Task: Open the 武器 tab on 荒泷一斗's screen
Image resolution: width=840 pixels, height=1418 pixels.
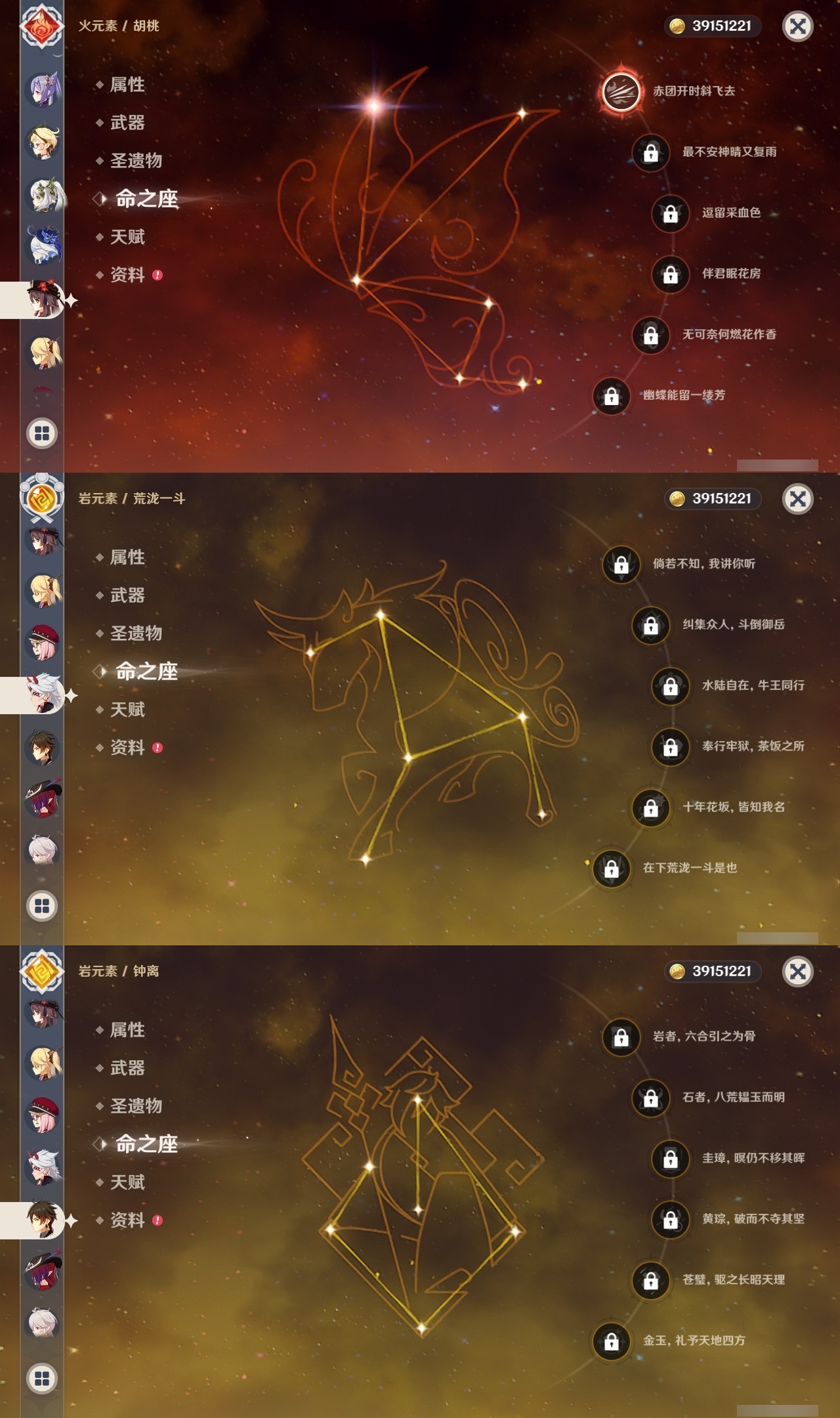Action: [127, 595]
